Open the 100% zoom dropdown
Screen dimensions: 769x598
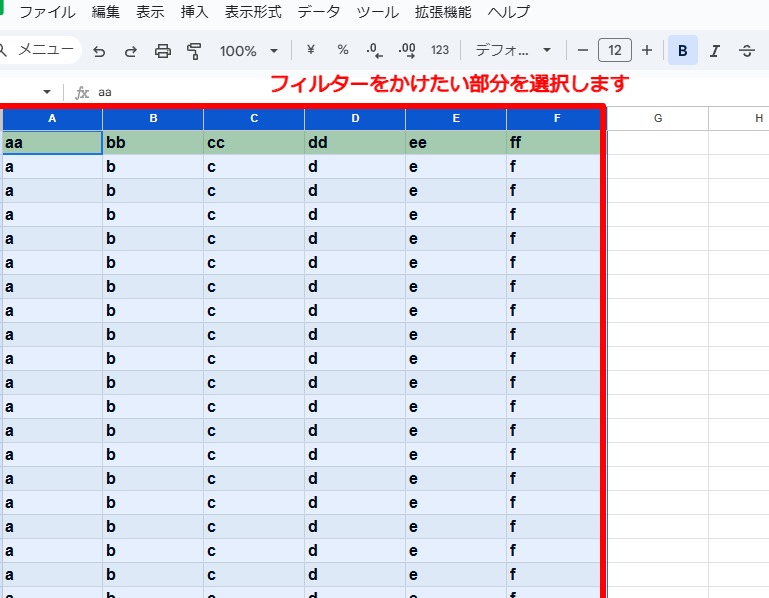(249, 51)
